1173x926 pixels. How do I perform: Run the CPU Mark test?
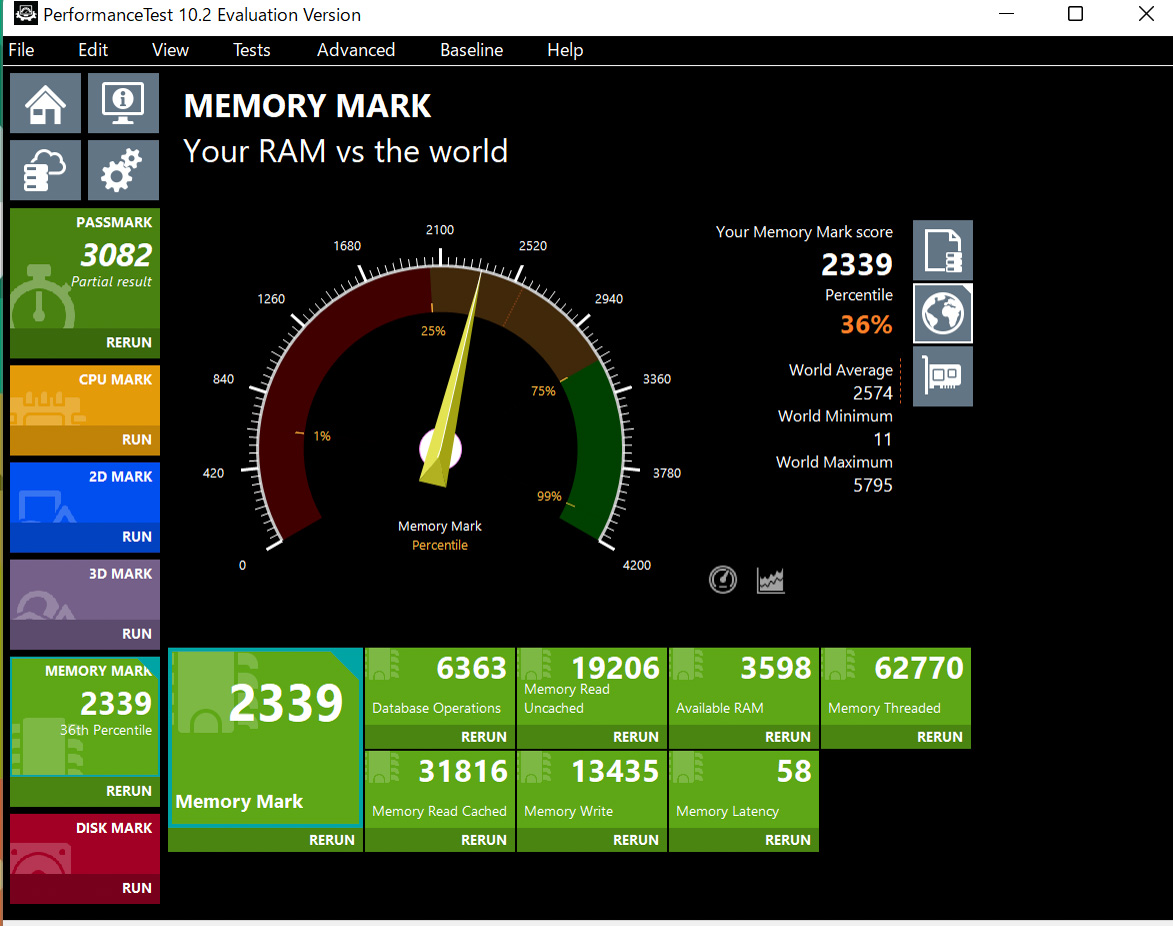tap(85, 440)
